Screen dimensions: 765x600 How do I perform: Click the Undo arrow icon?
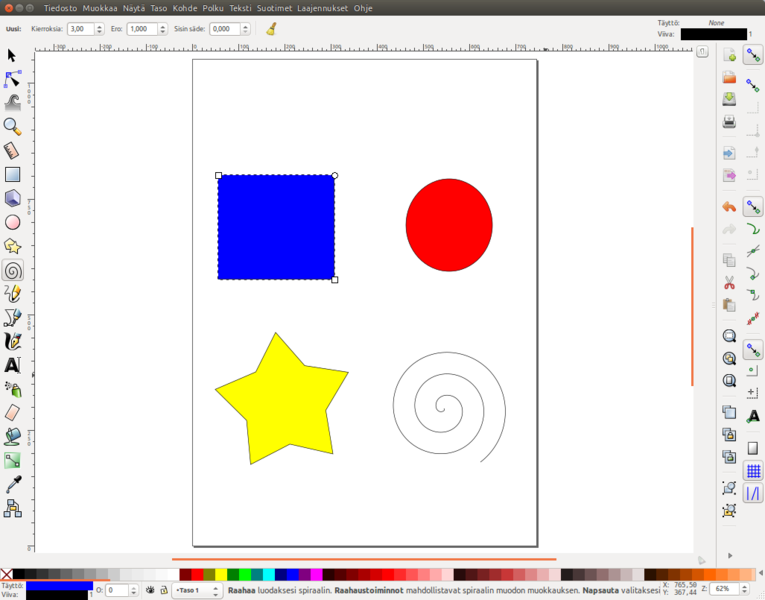tap(729, 207)
